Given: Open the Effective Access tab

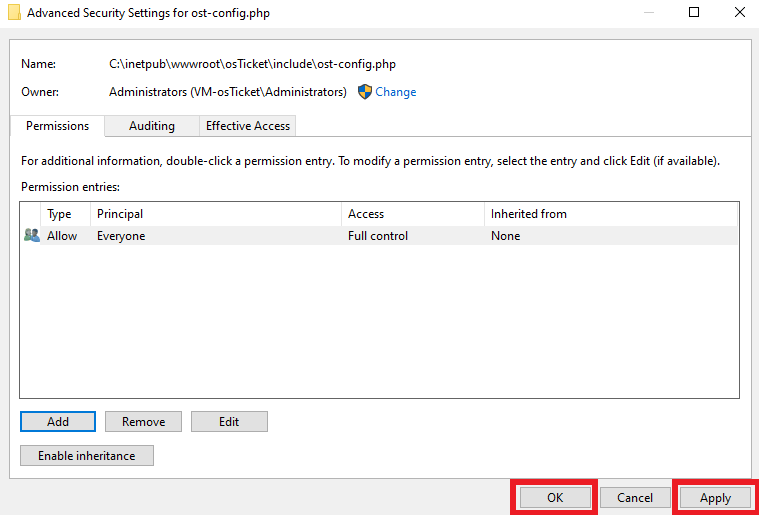Looking at the screenshot, I should point(247,126).
